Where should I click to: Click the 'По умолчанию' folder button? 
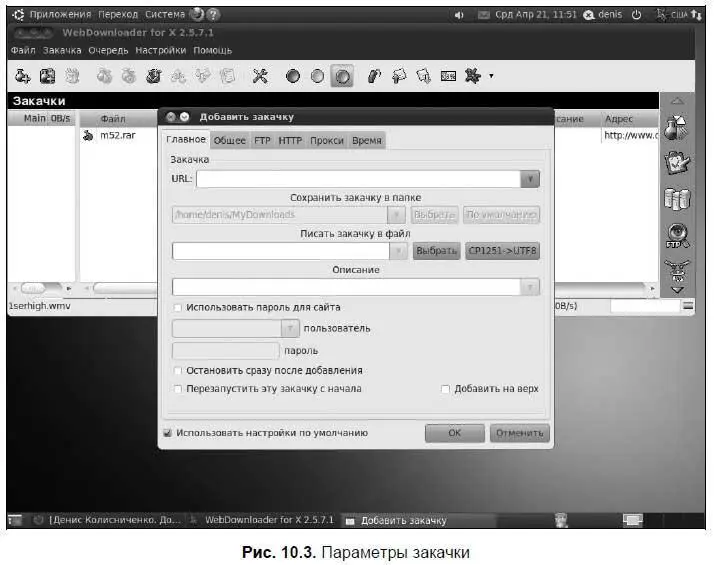point(502,214)
